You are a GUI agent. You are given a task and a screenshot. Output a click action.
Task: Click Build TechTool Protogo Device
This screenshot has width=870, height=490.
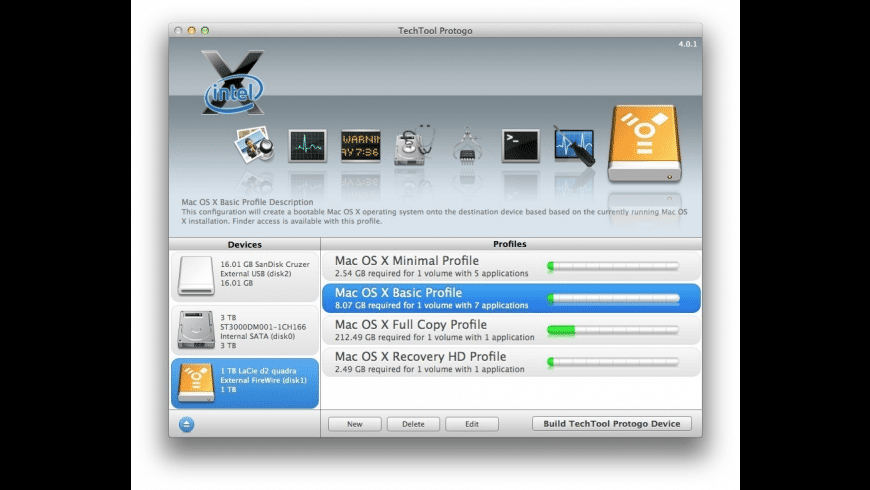611,423
